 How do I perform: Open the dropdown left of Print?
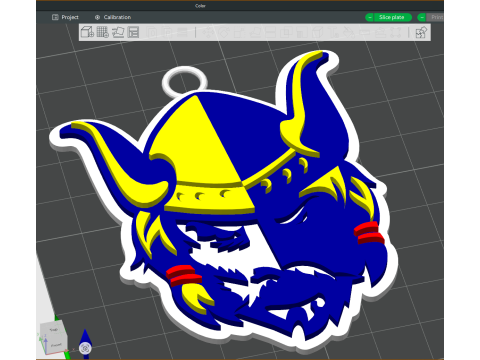[x=422, y=17]
